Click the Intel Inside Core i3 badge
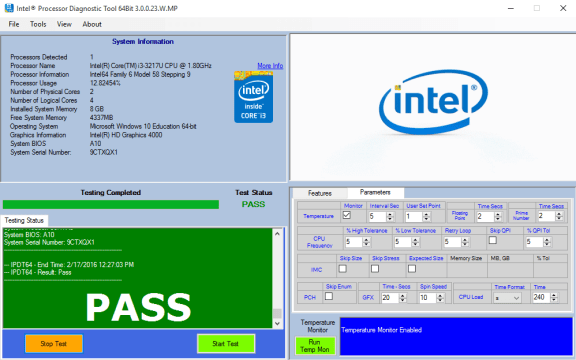 click(253, 97)
